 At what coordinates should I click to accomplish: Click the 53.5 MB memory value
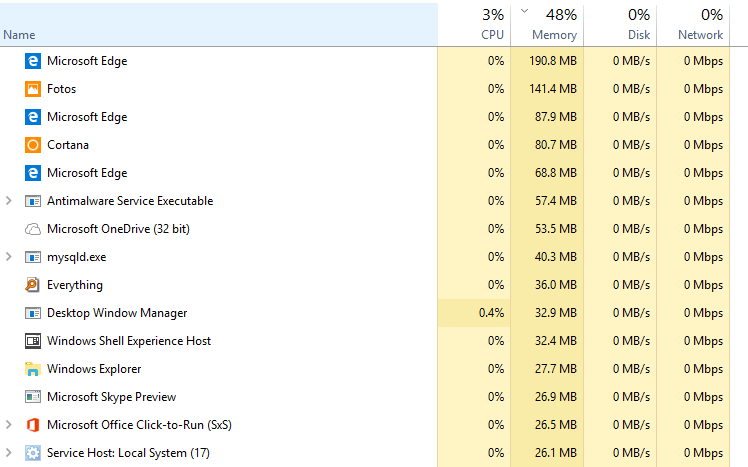coord(556,229)
